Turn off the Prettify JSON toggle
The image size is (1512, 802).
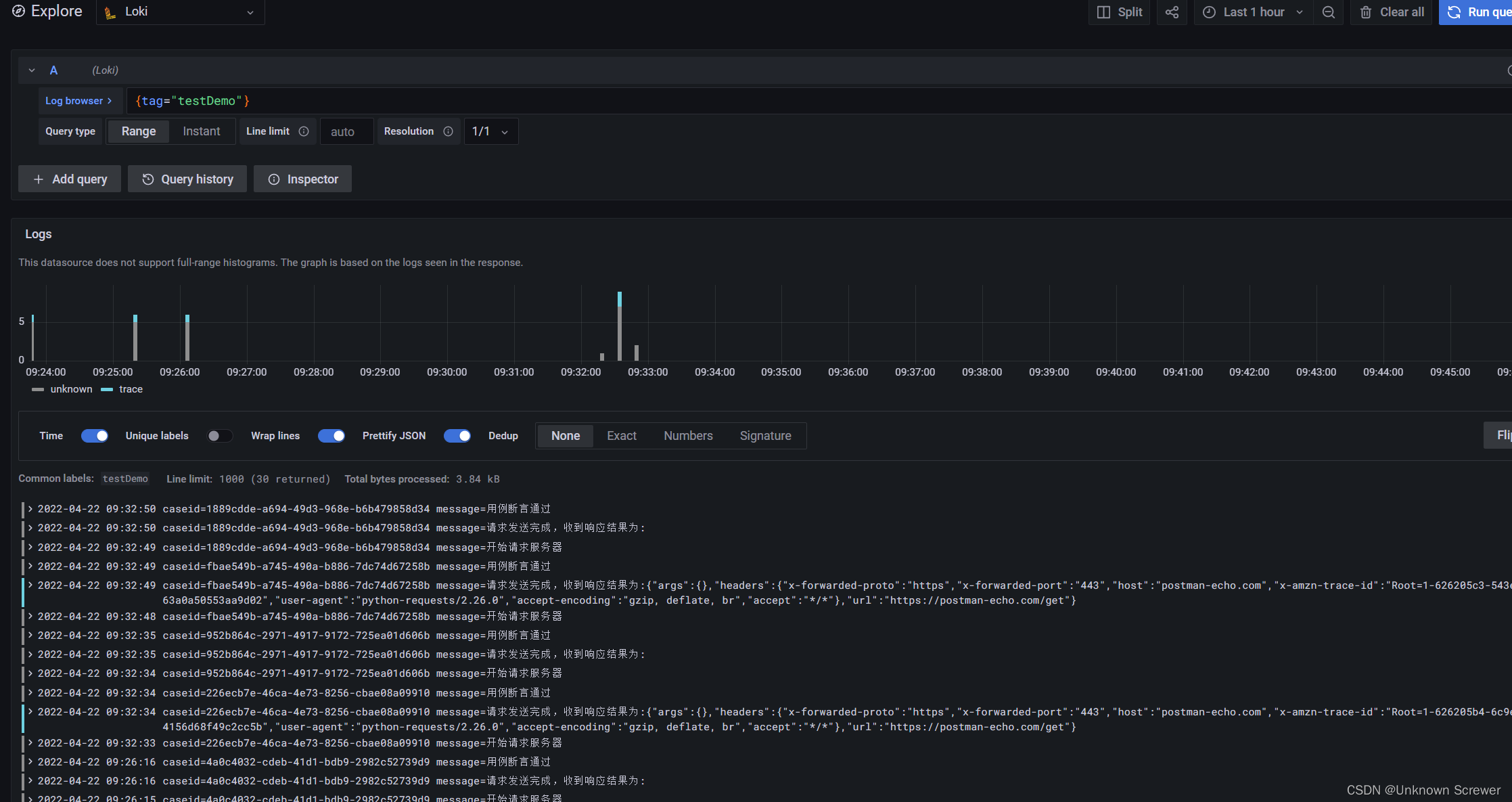tap(457, 436)
